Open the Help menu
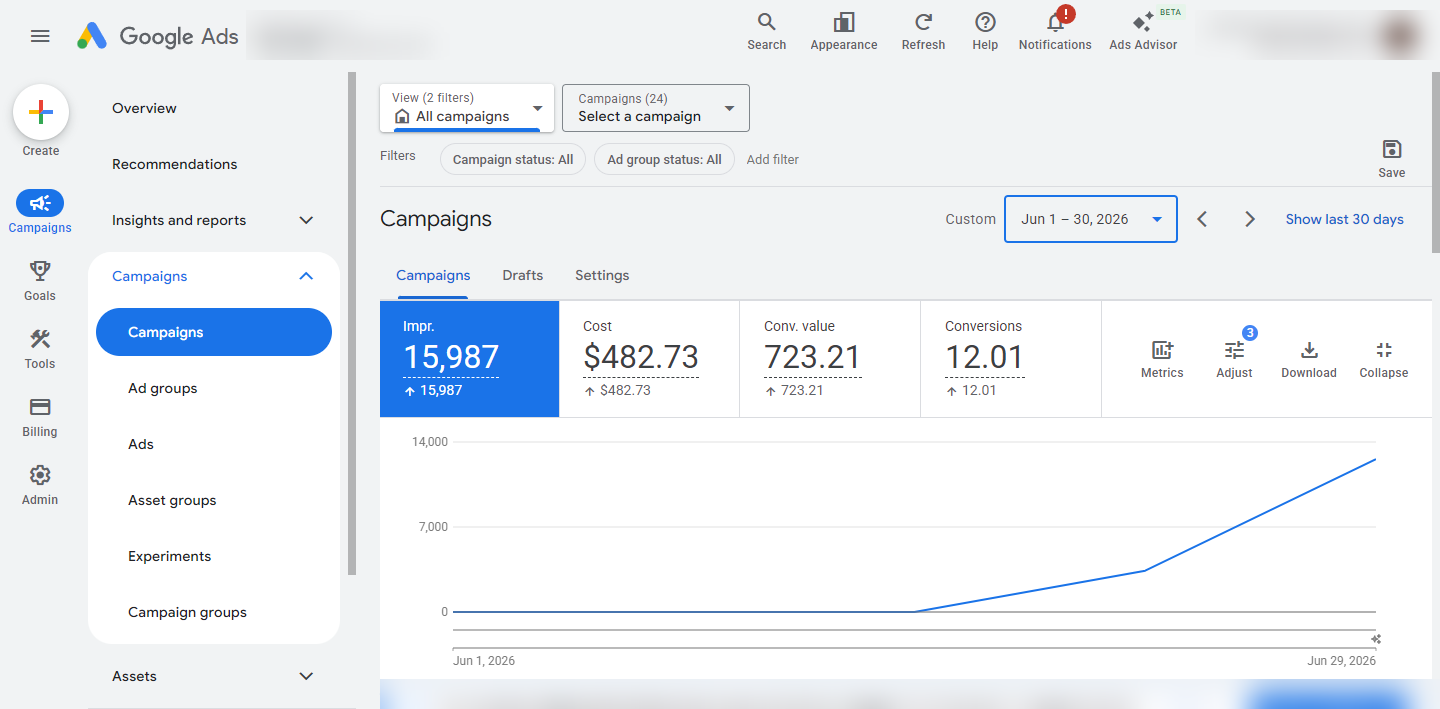Image resolution: width=1440 pixels, height=709 pixels. (x=985, y=32)
